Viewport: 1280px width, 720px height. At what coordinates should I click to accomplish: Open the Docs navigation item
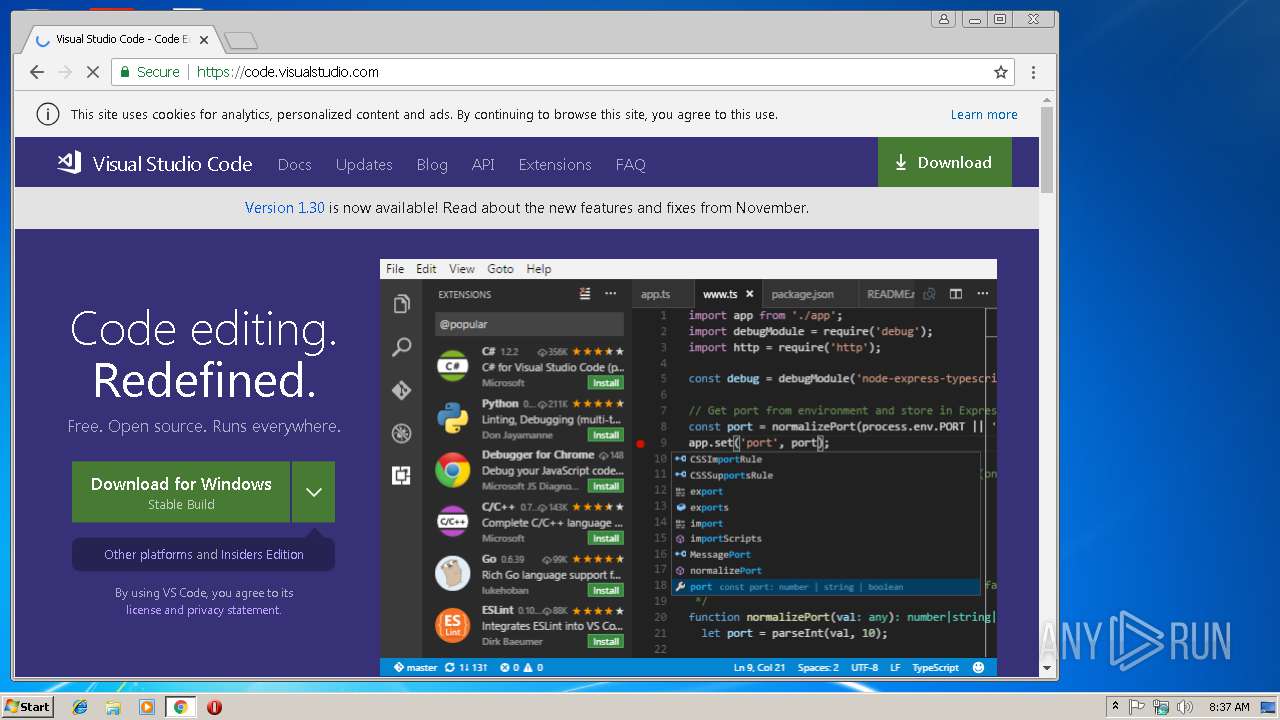(x=294, y=164)
